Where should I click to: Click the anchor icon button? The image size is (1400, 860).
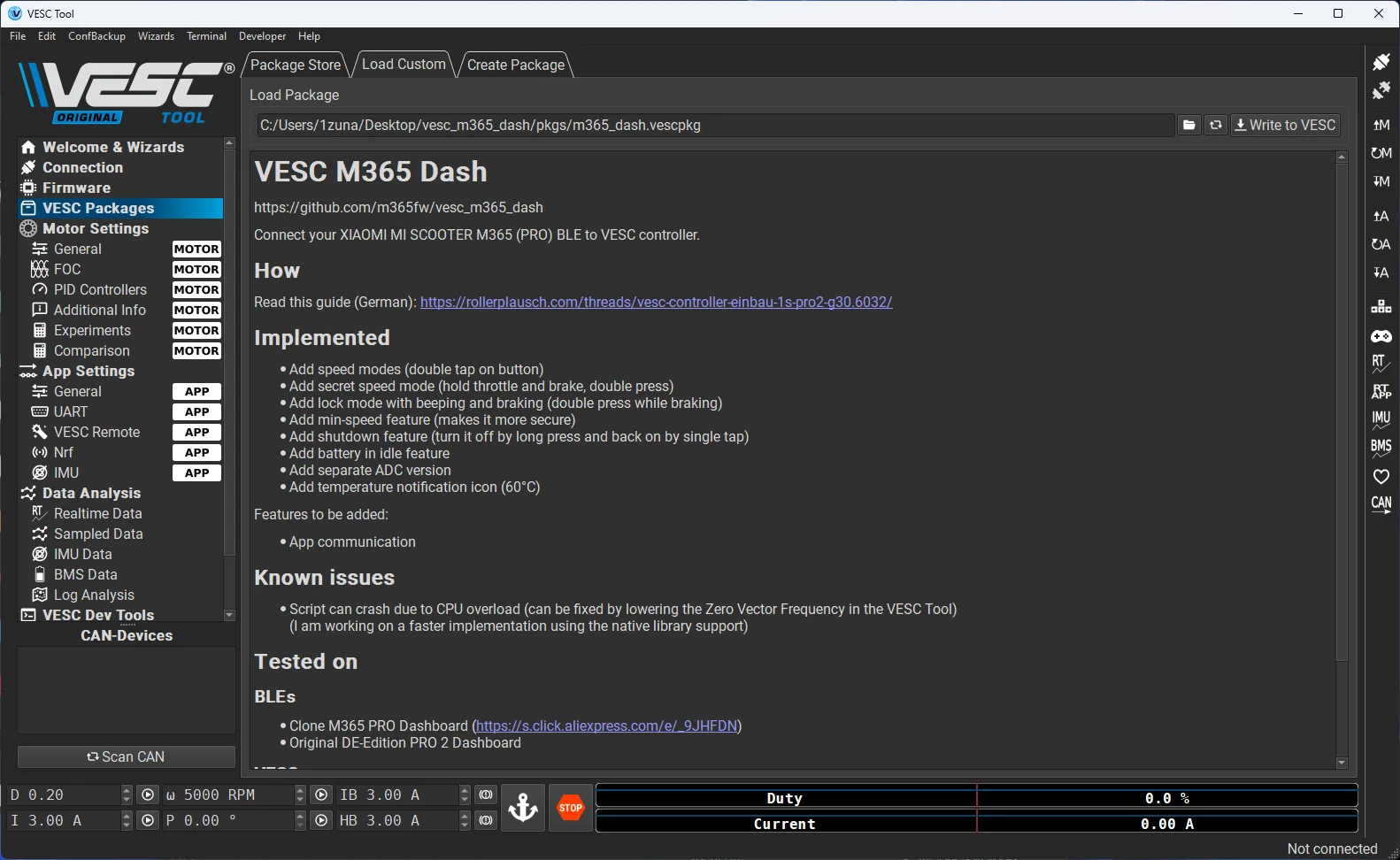[x=523, y=807]
